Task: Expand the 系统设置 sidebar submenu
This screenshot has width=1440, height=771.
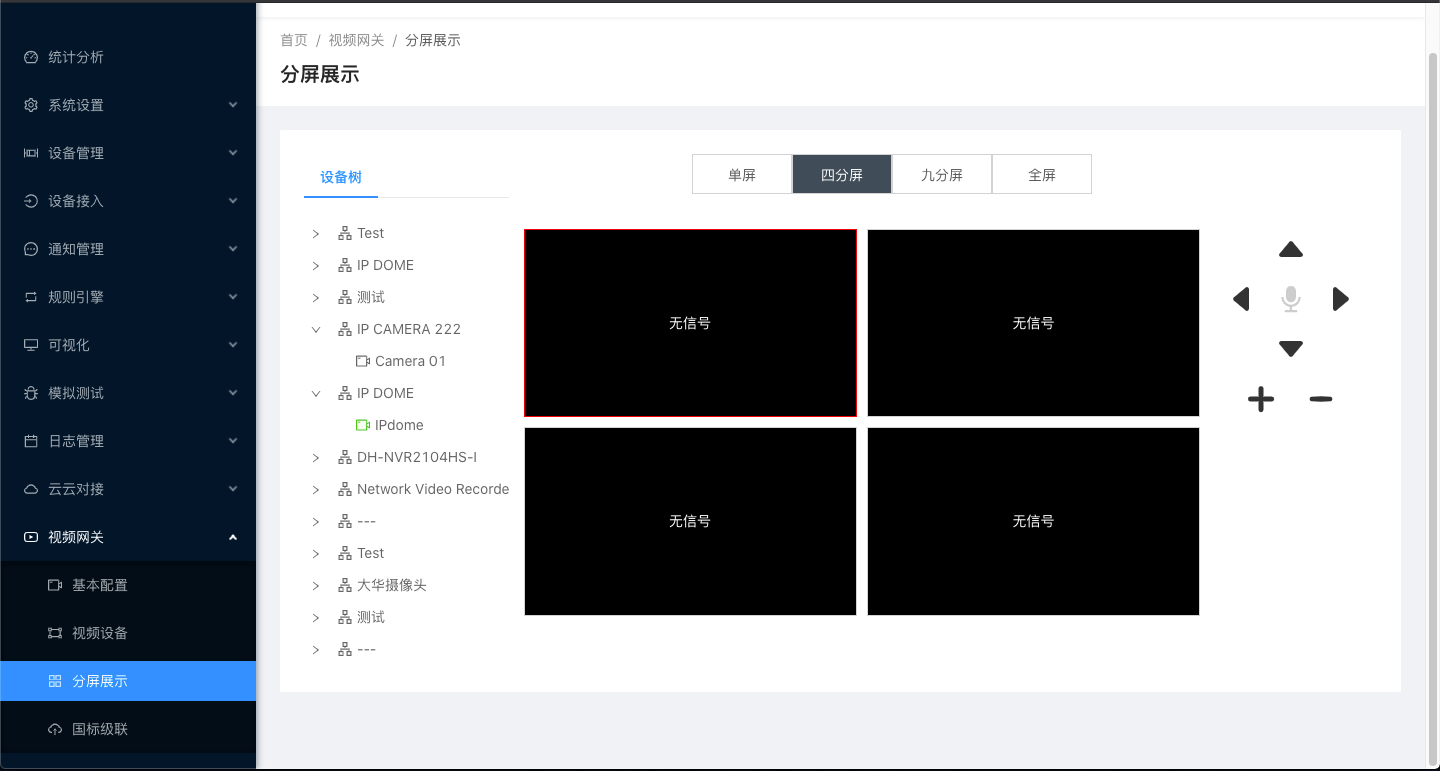Action: 128,105
